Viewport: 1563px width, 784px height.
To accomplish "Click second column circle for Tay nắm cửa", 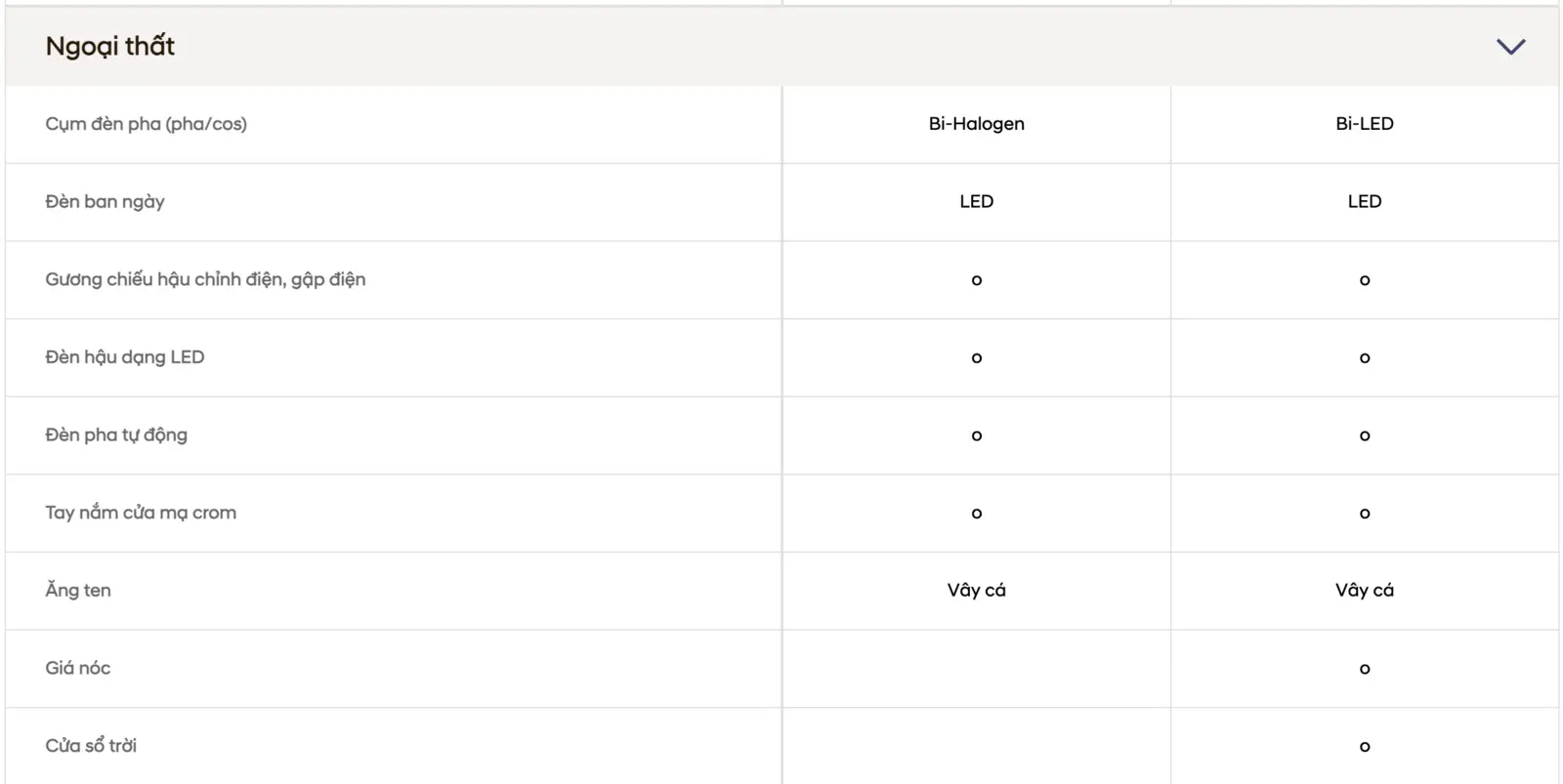I will 1365,514.
